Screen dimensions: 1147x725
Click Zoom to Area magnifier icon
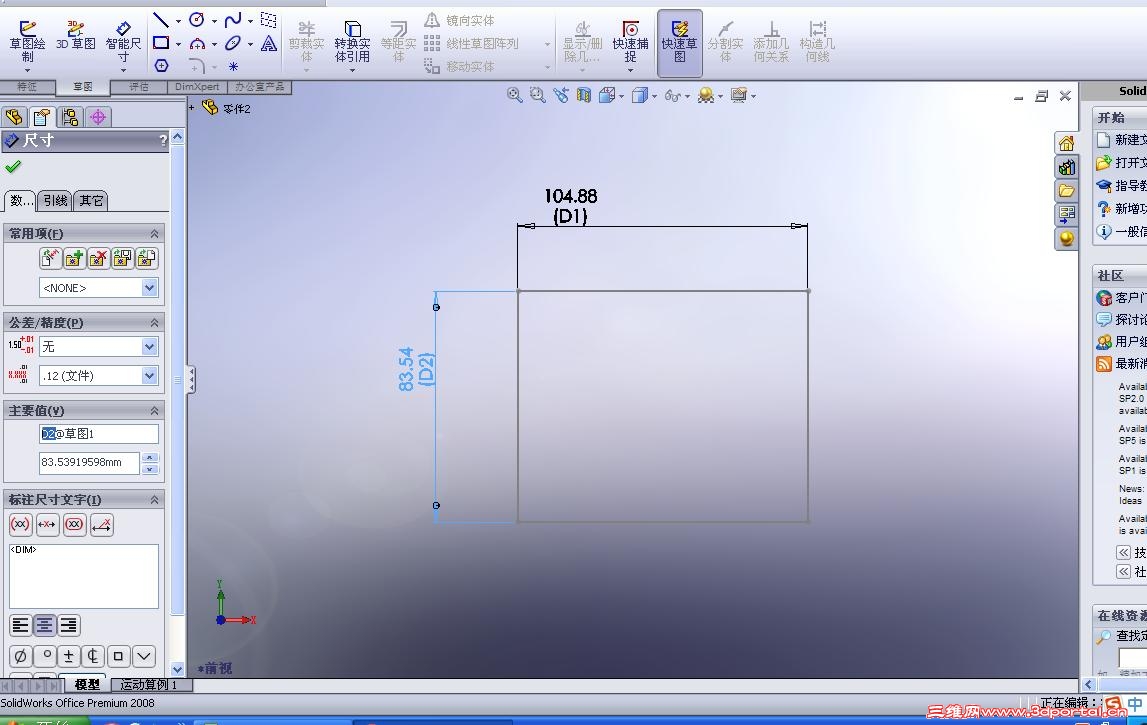pyautogui.click(x=538, y=94)
